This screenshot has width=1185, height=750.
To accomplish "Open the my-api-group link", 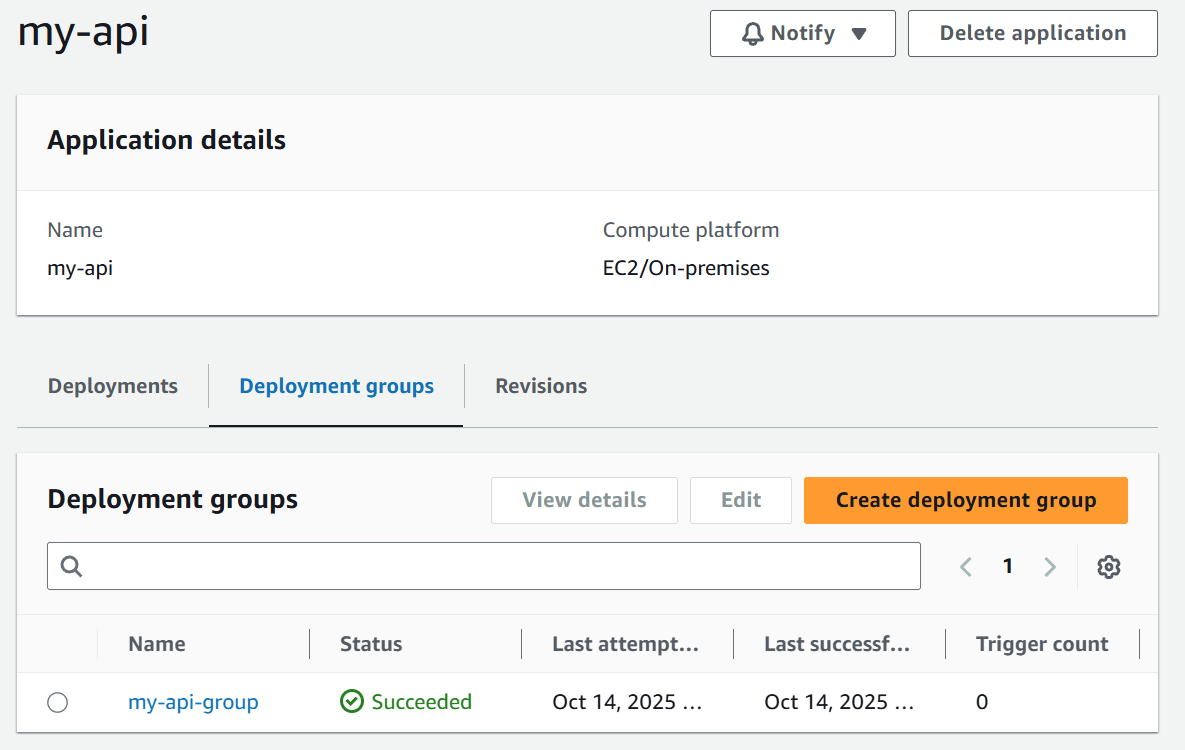I will point(193,702).
